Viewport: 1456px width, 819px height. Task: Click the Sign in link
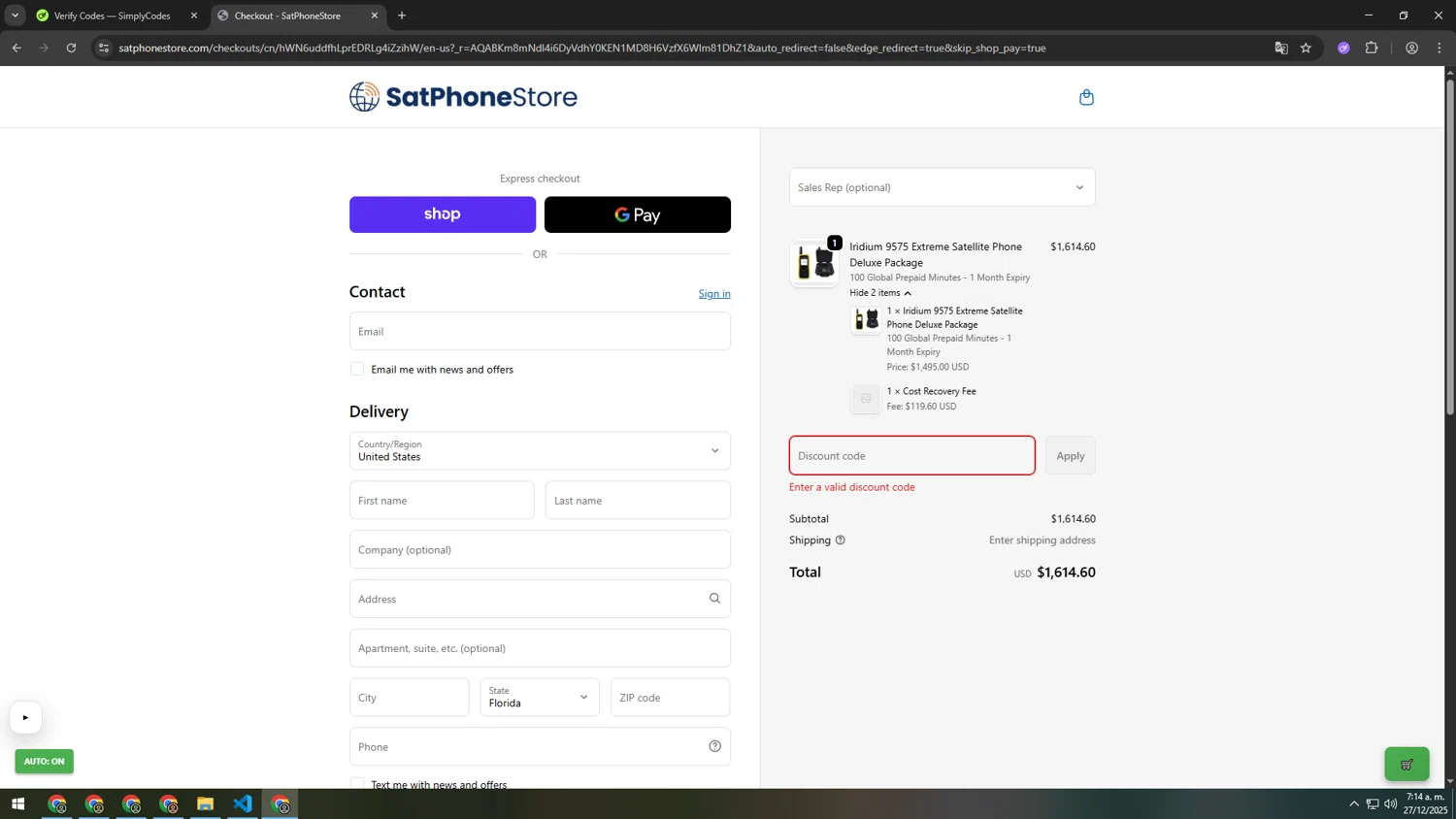714,294
